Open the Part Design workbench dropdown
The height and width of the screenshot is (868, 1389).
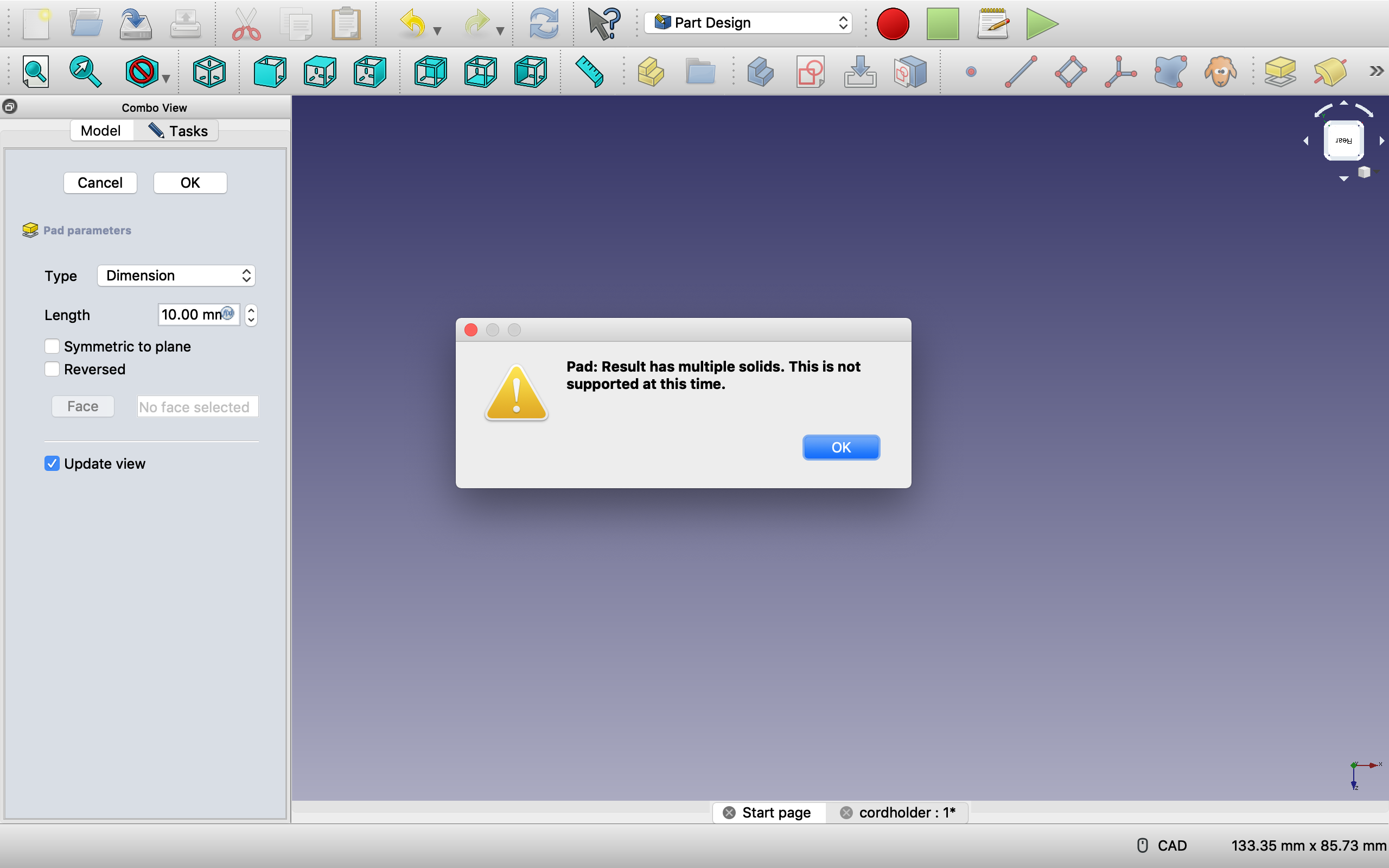pos(748,23)
